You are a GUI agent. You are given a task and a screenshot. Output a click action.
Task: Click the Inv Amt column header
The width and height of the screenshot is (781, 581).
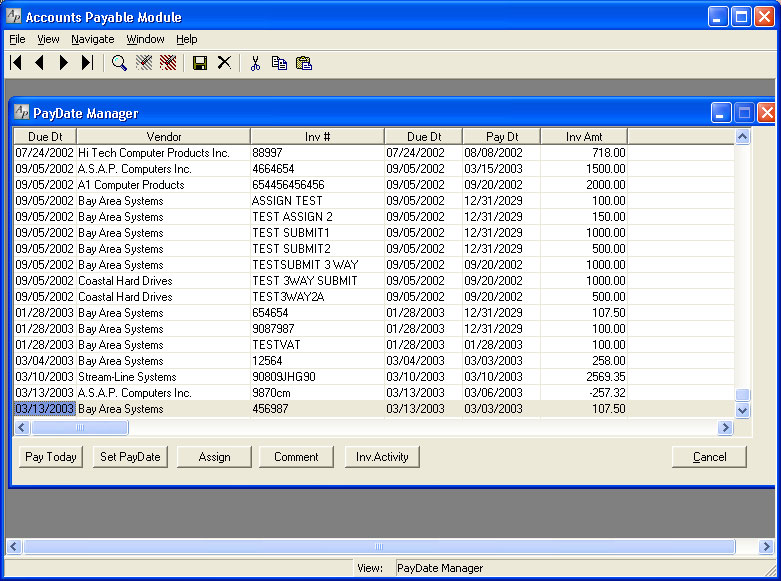point(584,137)
